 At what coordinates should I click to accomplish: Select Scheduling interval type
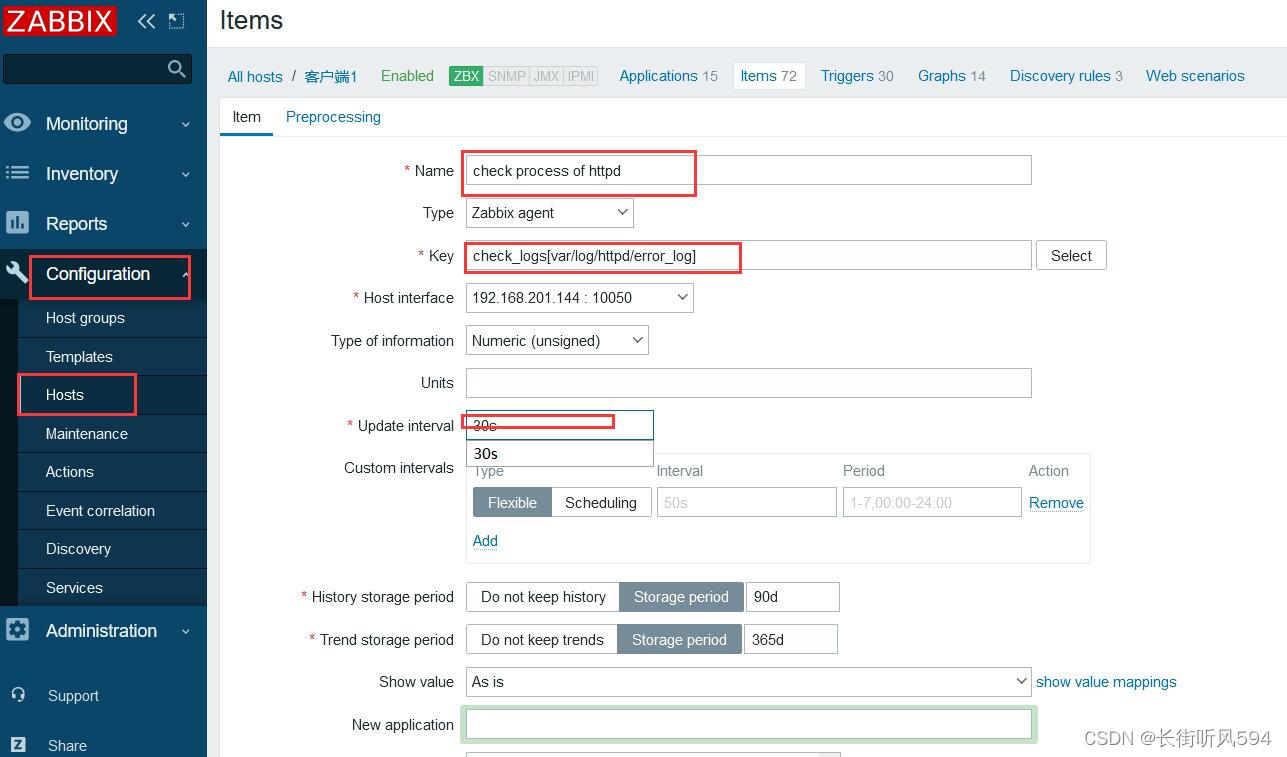(x=601, y=502)
